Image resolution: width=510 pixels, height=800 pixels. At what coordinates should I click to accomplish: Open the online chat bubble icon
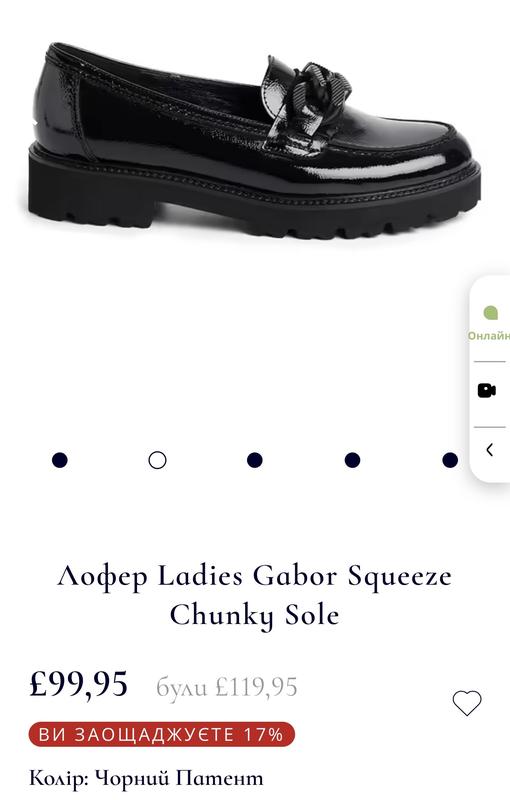(490, 312)
